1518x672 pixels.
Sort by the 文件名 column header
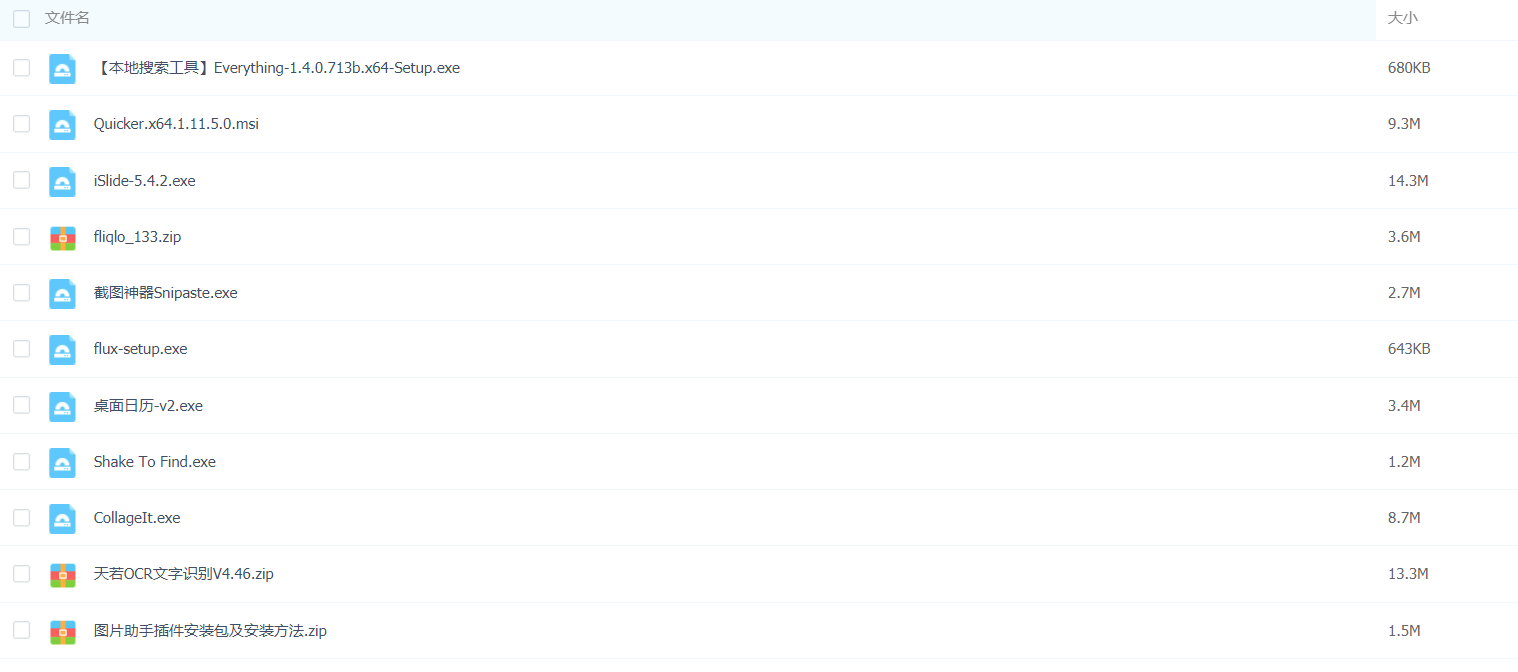pyautogui.click(x=67, y=18)
